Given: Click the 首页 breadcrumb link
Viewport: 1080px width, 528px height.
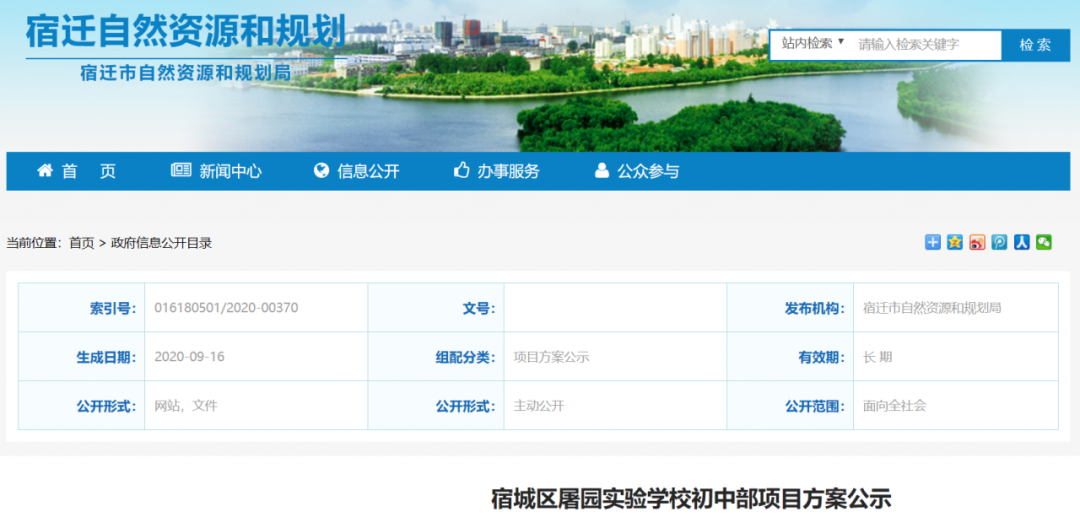Looking at the screenshot, I should click(81, 243).
